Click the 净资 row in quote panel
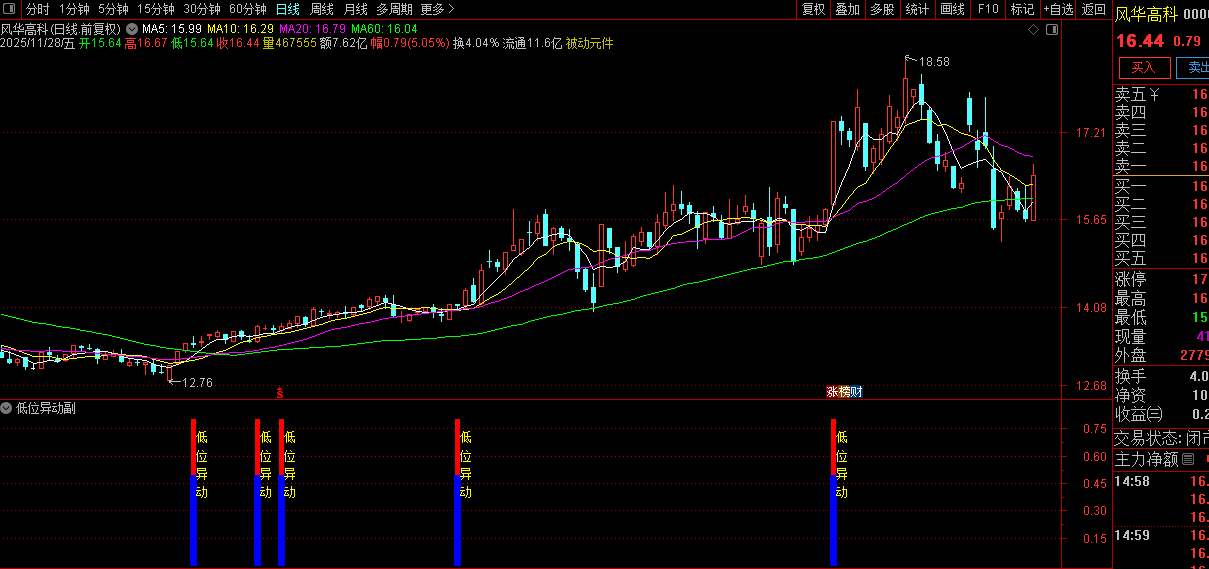Screen dimensions: 1209x569 [x=1161, y=395]
